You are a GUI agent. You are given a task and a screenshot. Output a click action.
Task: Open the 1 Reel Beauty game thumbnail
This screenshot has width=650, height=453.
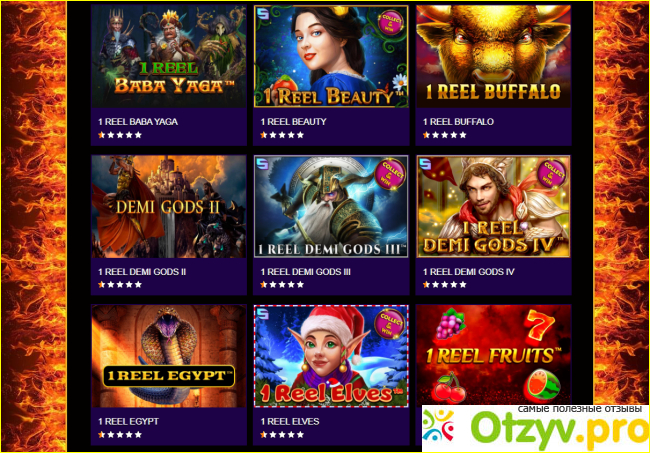331,56
